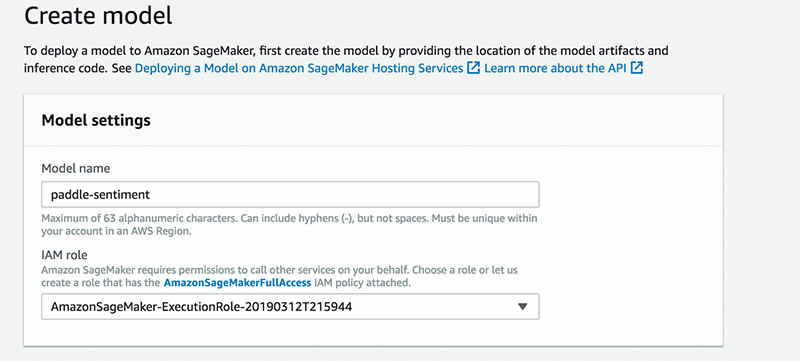Click empty area right of the Model name field
This screenshot has height=361, width=800.
[630, 194]
